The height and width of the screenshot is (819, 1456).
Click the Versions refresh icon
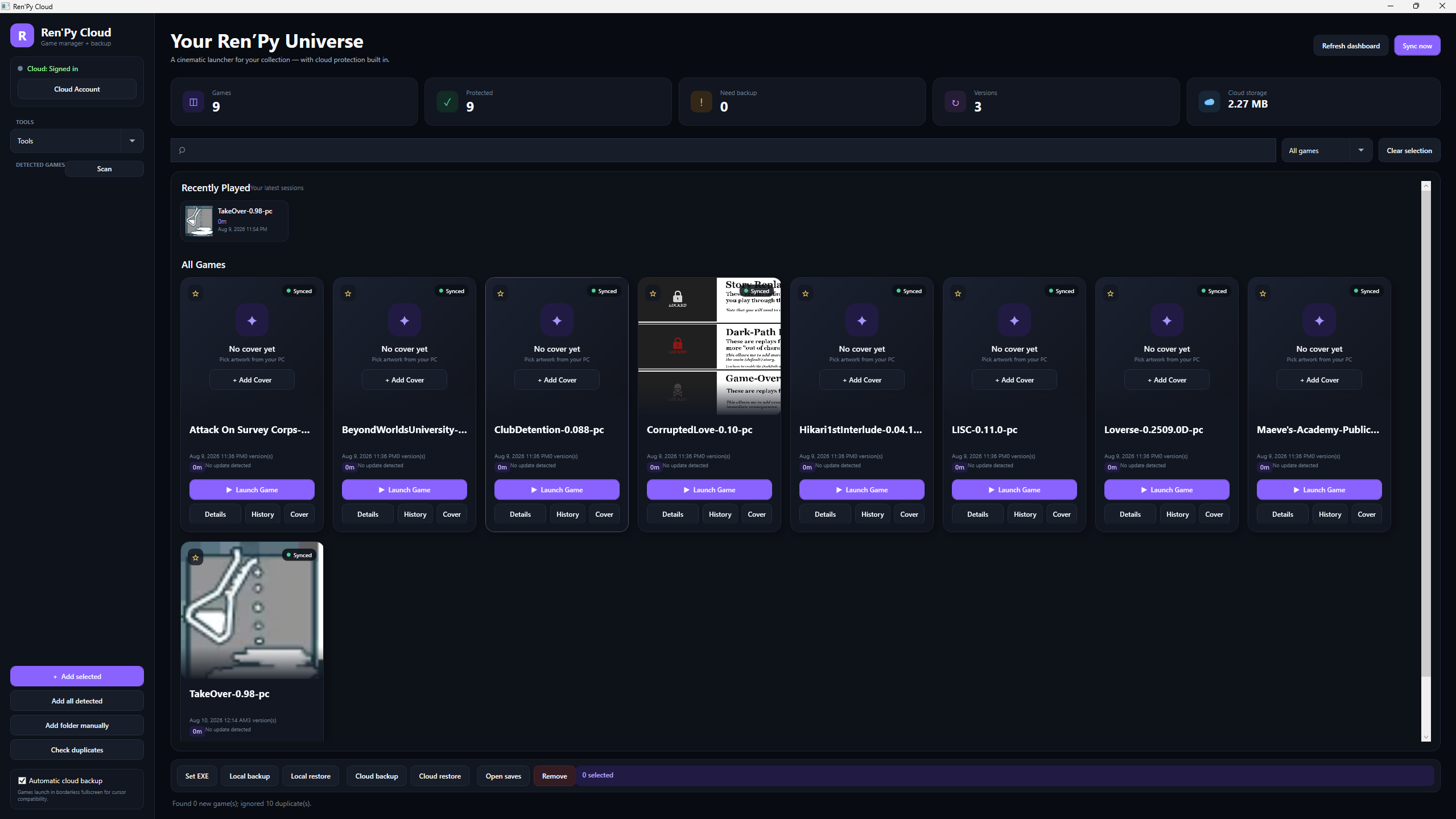pyautogui.click(x=955, y=102)
